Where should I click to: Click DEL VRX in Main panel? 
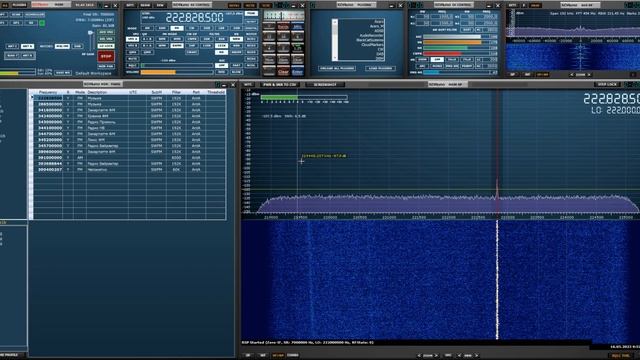coord(106,39)
